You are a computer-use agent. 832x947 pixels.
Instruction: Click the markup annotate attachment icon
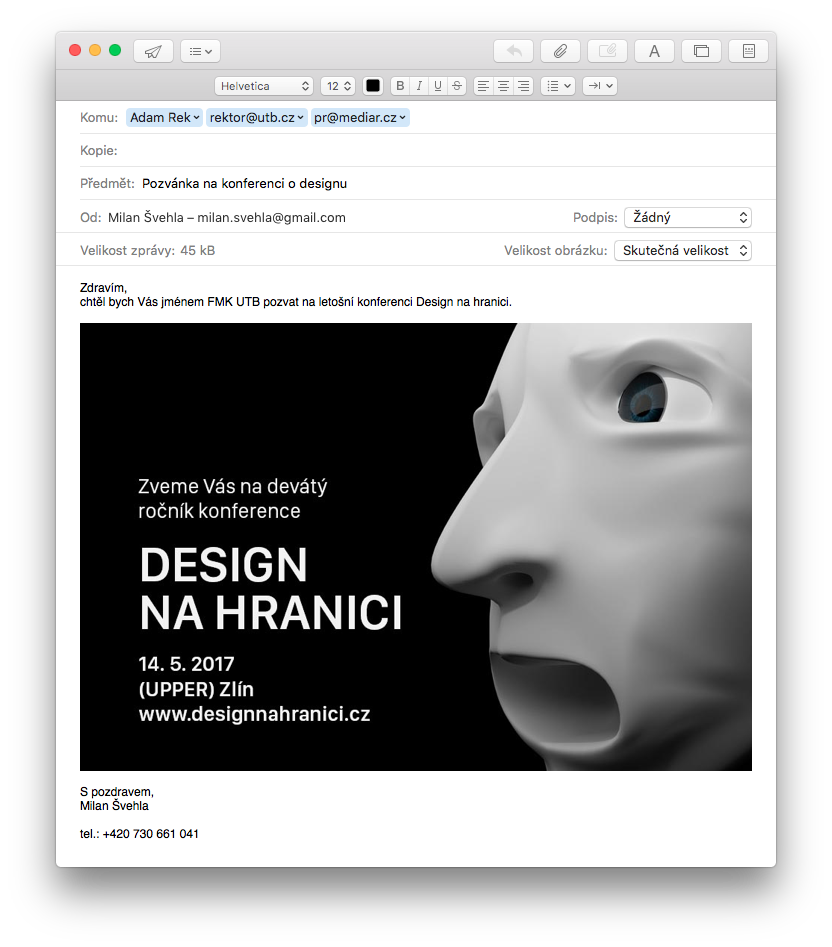coord(607,51)
